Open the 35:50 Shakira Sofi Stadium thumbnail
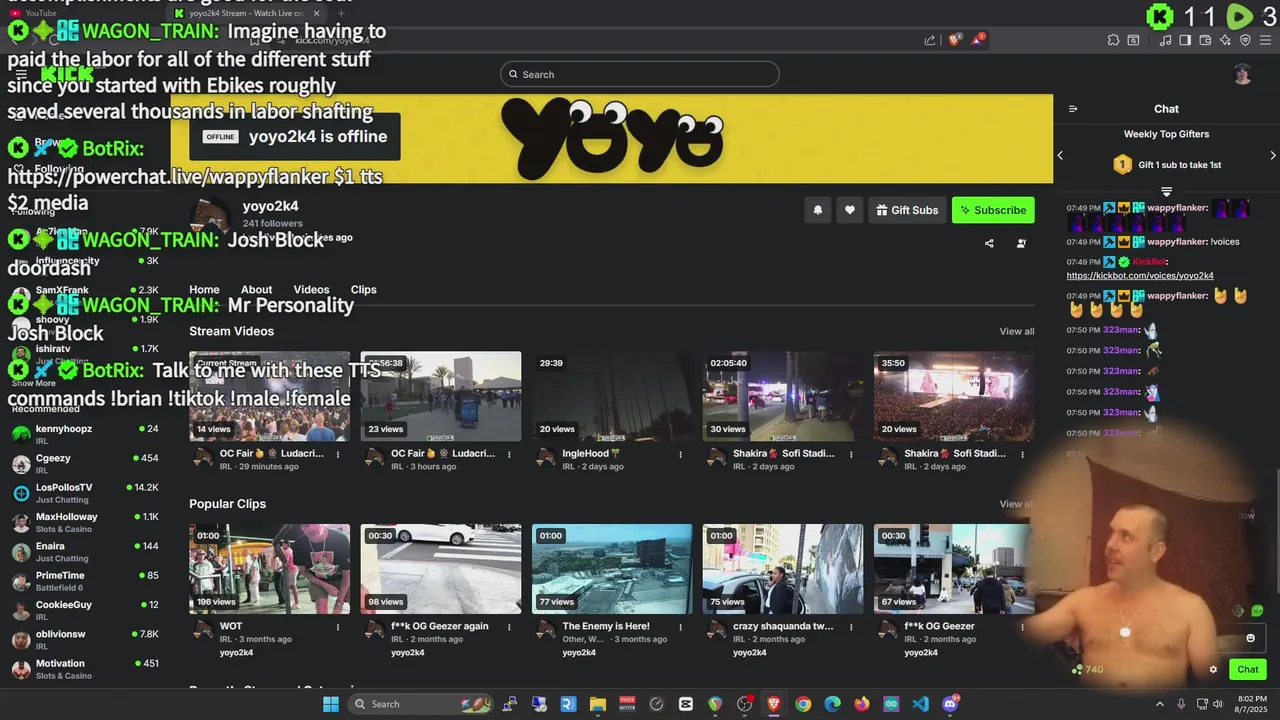Screen dimensions: 1280x720 pyautogui.click(x=954, y=396)
